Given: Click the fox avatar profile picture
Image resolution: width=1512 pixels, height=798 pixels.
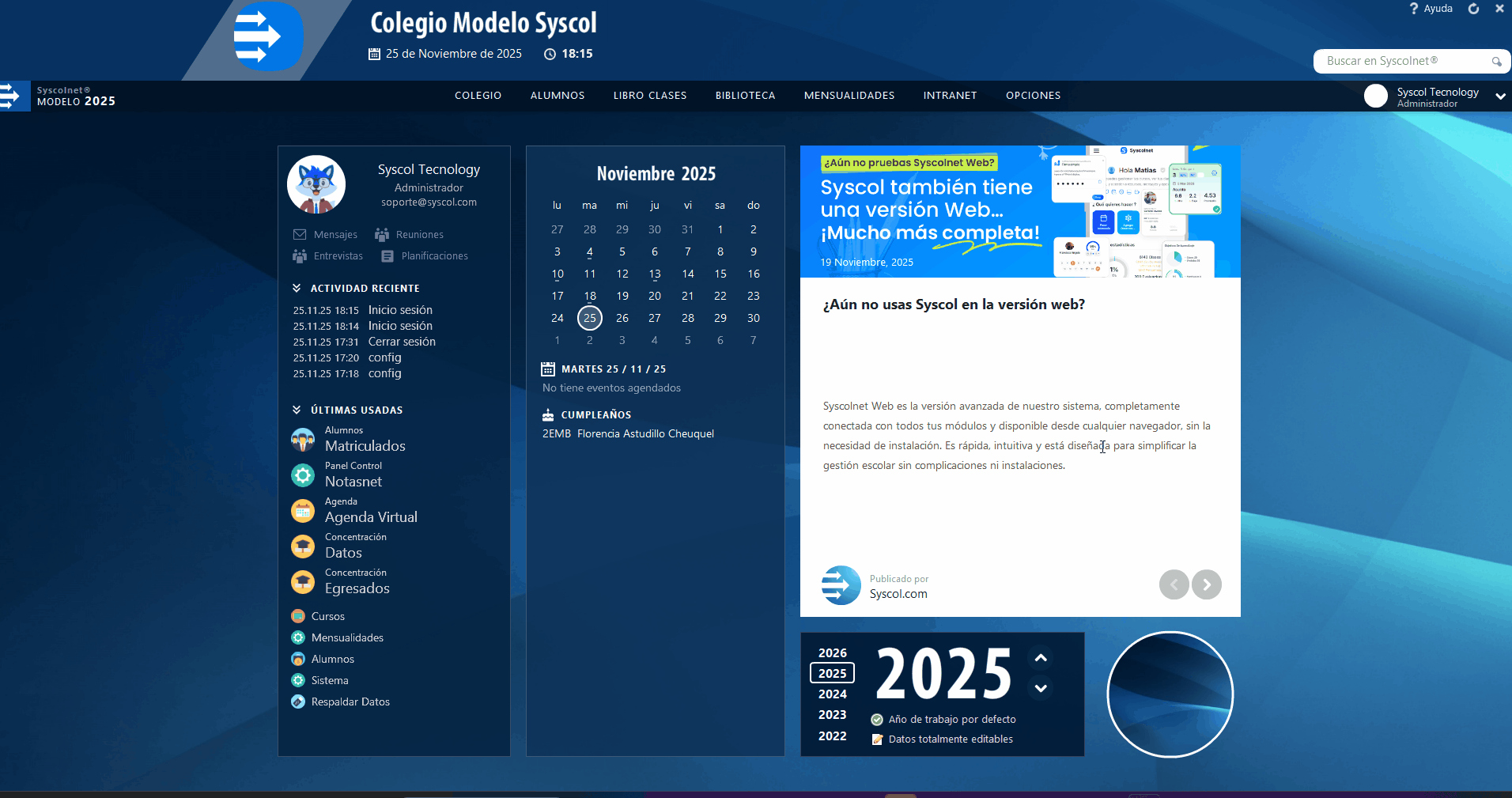Looking at the screenshot, I should [x=316, y=184].
